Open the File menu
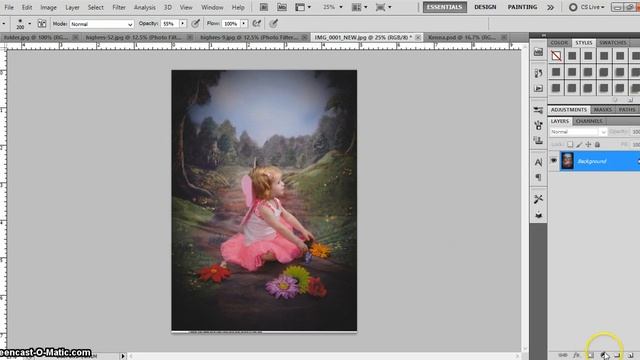The image size is (640, 360). point(9,7)
